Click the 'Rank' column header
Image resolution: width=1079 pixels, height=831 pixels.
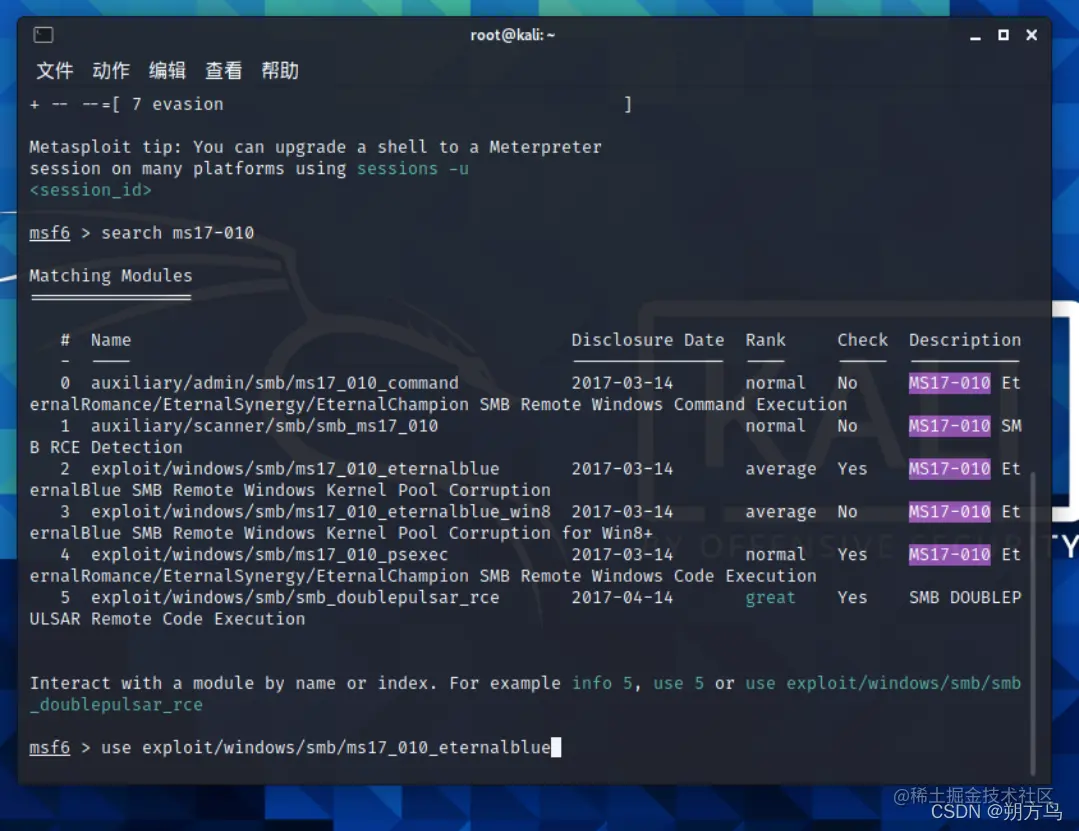[x=765, y=340]
